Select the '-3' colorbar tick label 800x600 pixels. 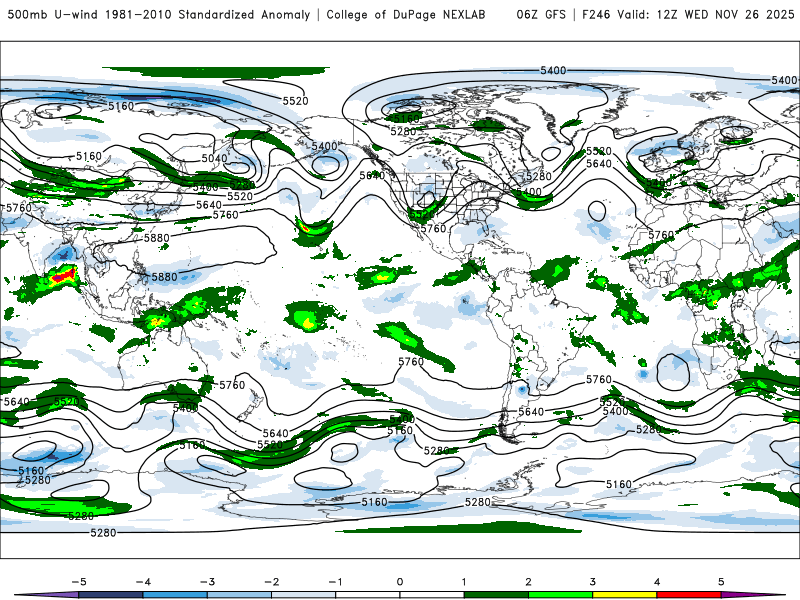tap(207, 582)
